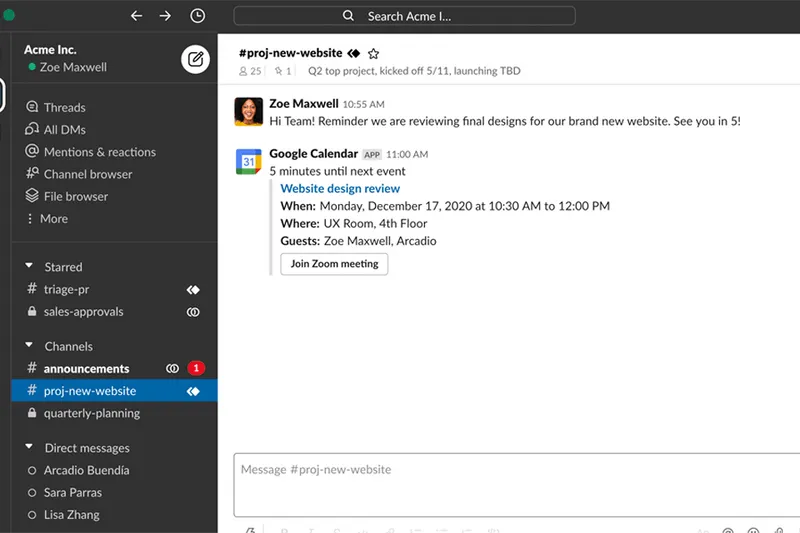Open Channel browser
This screenshot has height=533, width=800.
click(88, 174)
